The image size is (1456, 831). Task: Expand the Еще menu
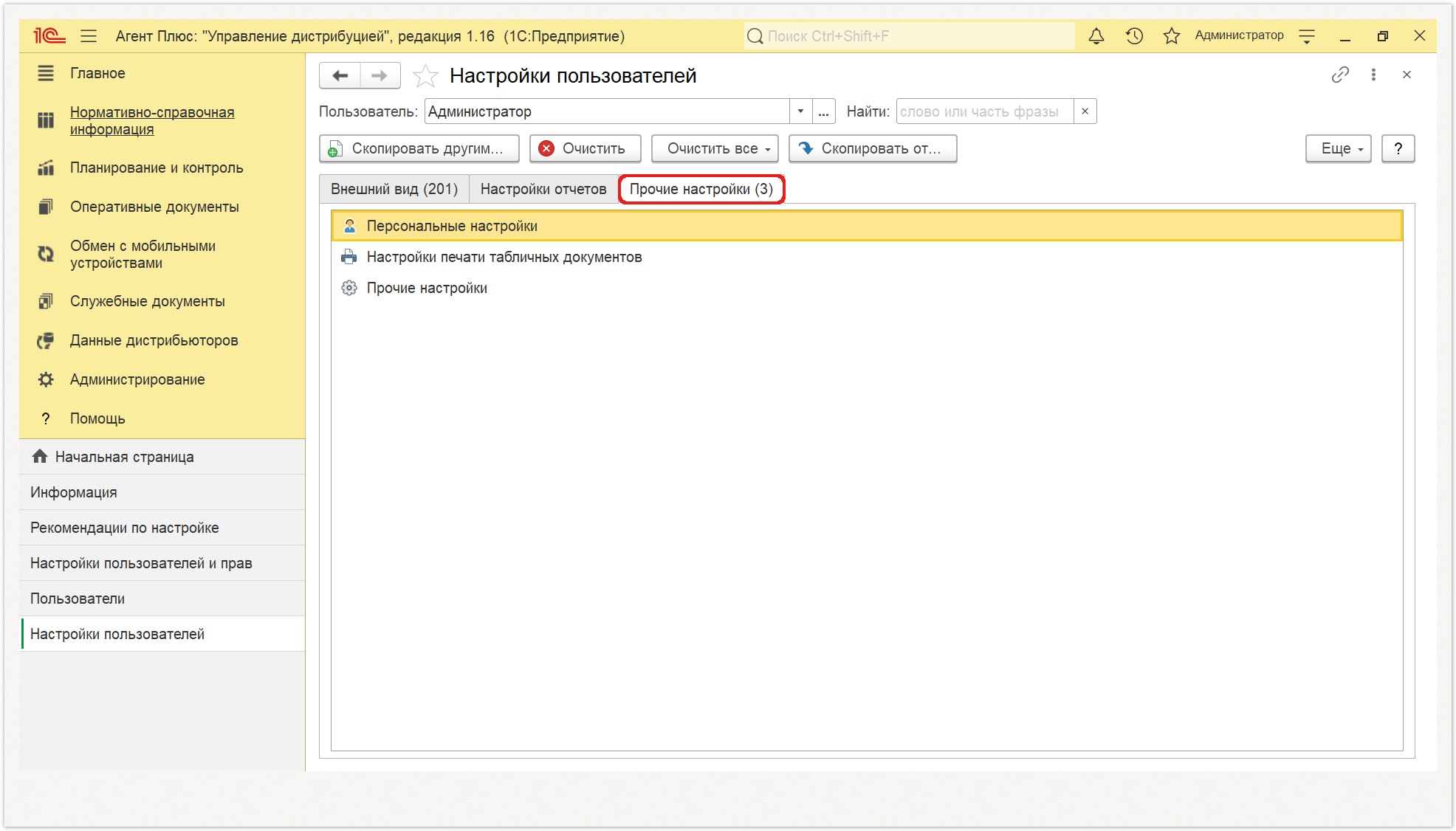(x=1338, y=148)
